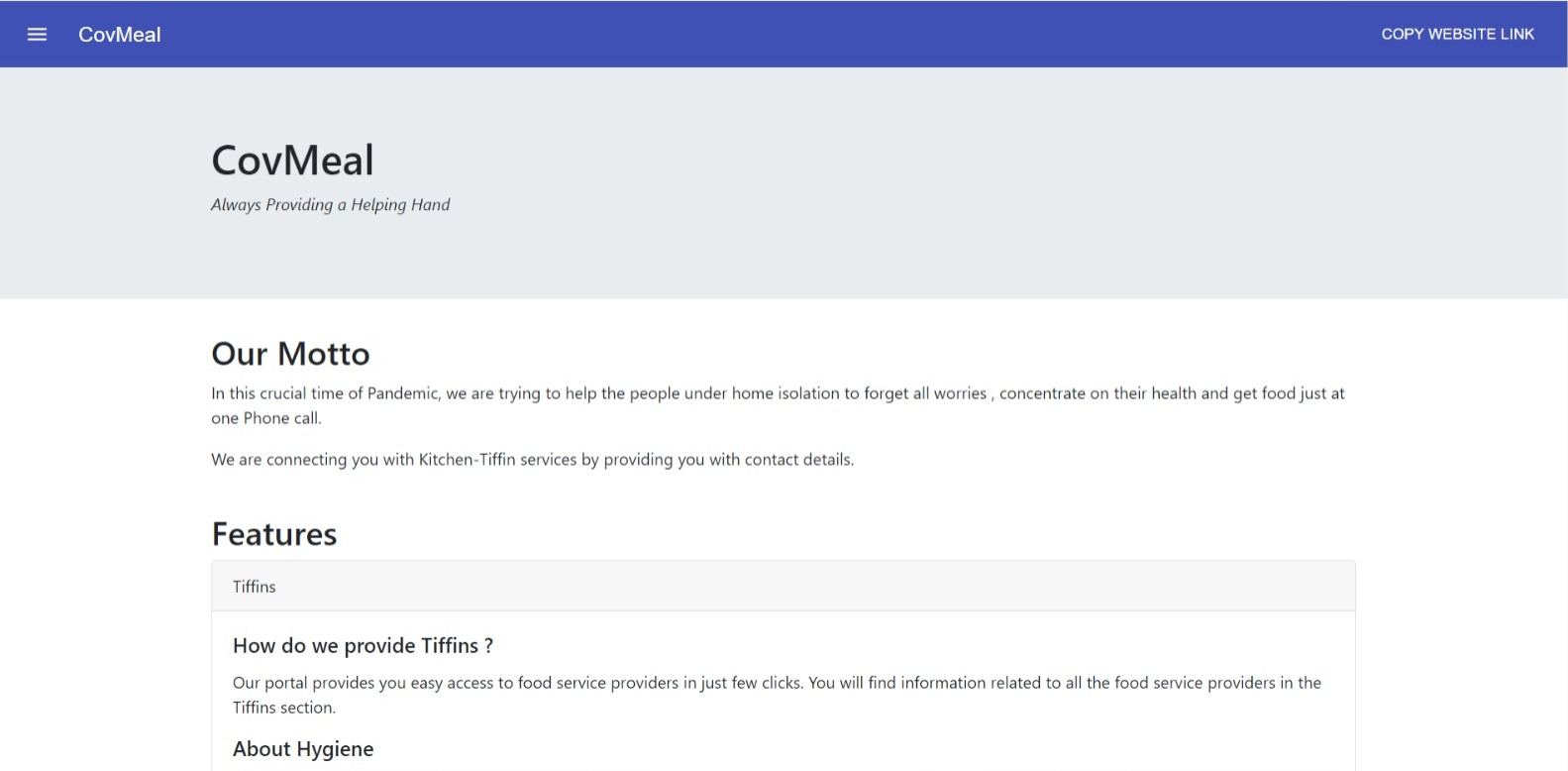Click the CovMeal brand title in navbar
The width and height of the screenshot is (1568, 771).
[x=120, y=35]
